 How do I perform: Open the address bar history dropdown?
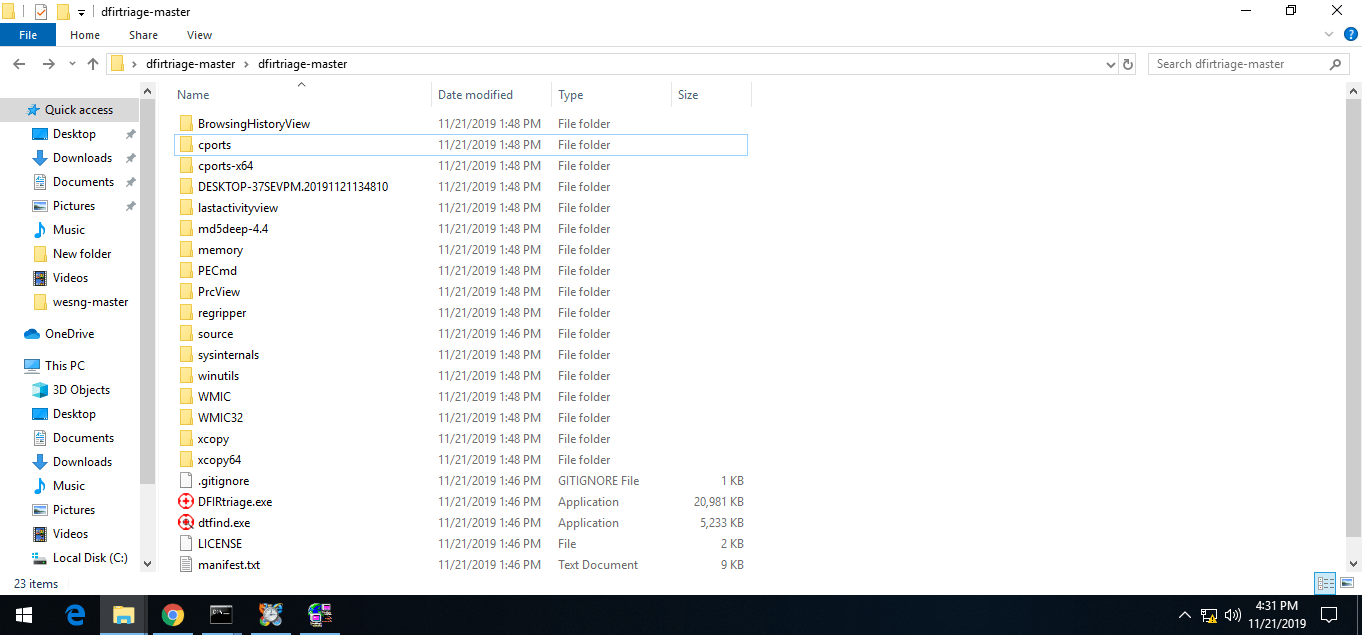pos(1110,63)
